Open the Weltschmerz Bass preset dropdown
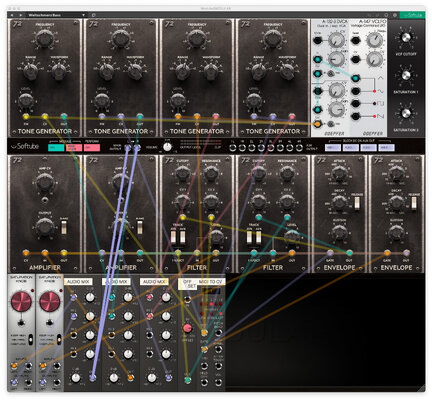Screen dimensions: 432x400 pyautogui.click(x=56, y=15)
